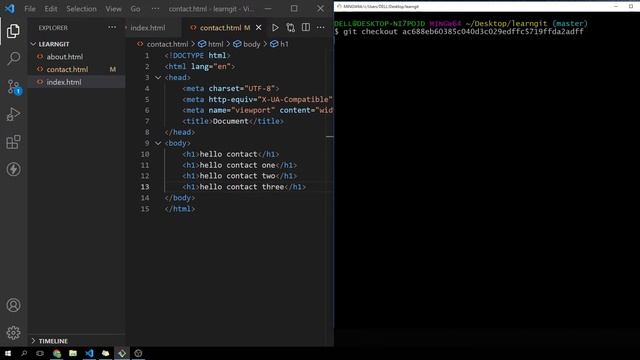Viewport: 640px width, 360px height.
Task: Open the Run and Debug view
Action: coord(13,114)
